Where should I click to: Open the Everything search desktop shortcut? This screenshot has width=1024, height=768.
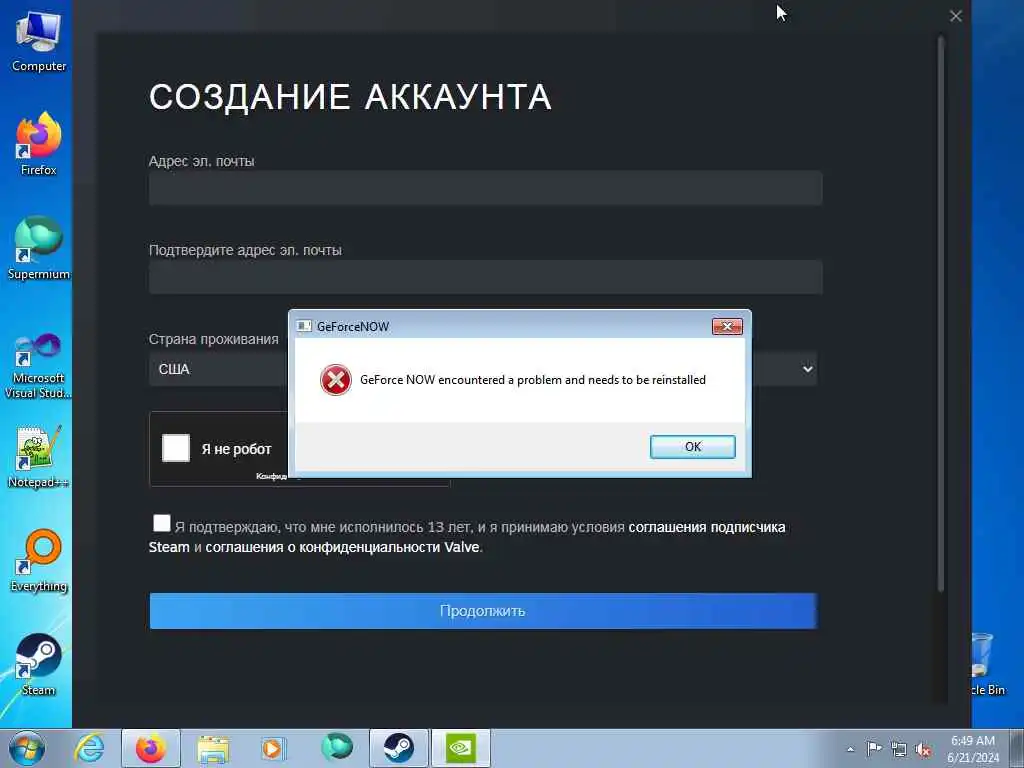tap(39, 560)
